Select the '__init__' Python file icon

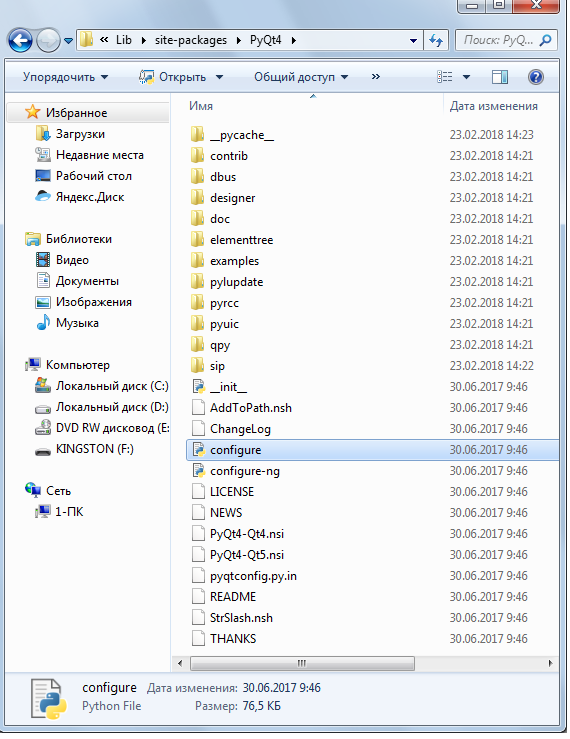(198, 386)
